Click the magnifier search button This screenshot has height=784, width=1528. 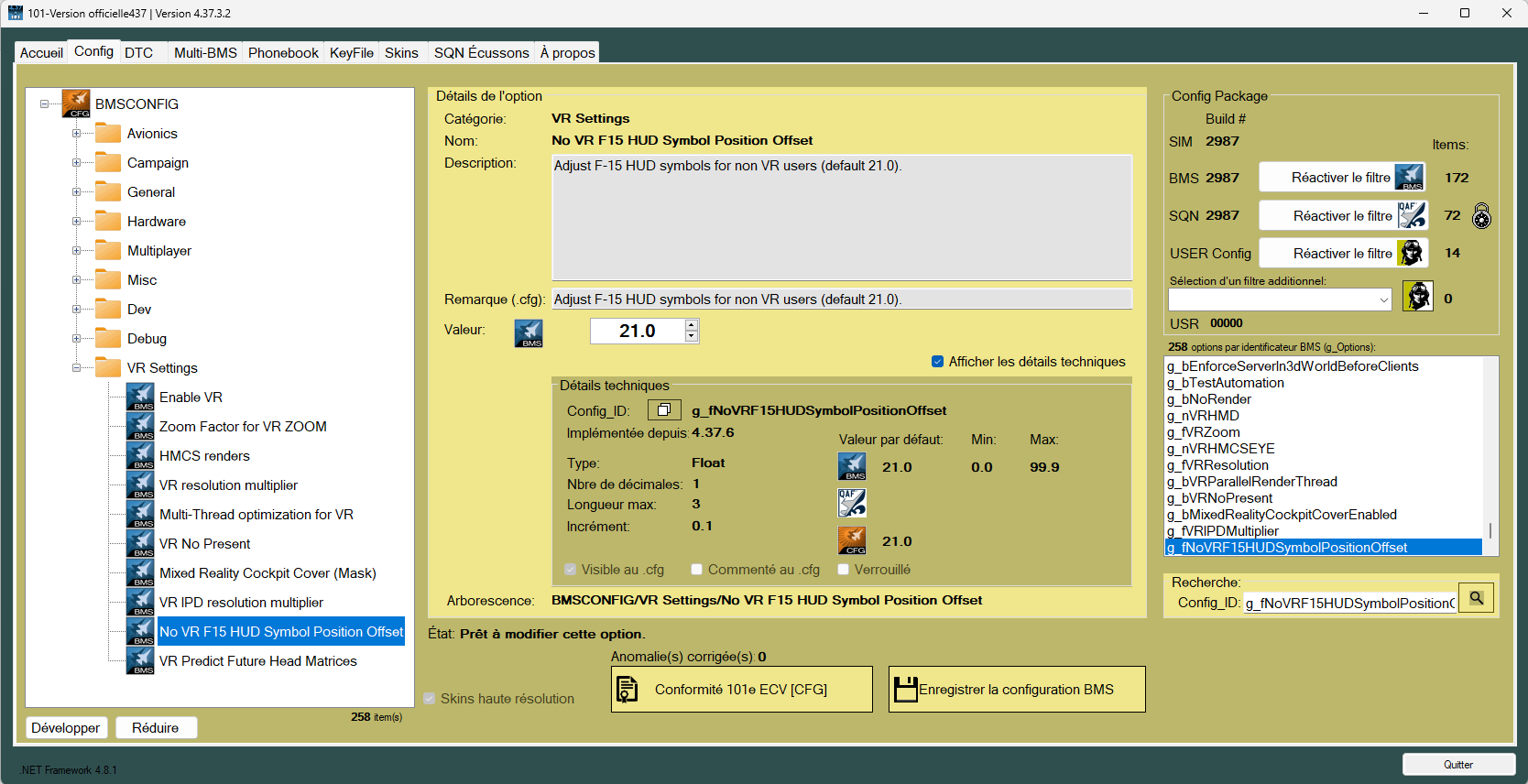coord(1477,597)
